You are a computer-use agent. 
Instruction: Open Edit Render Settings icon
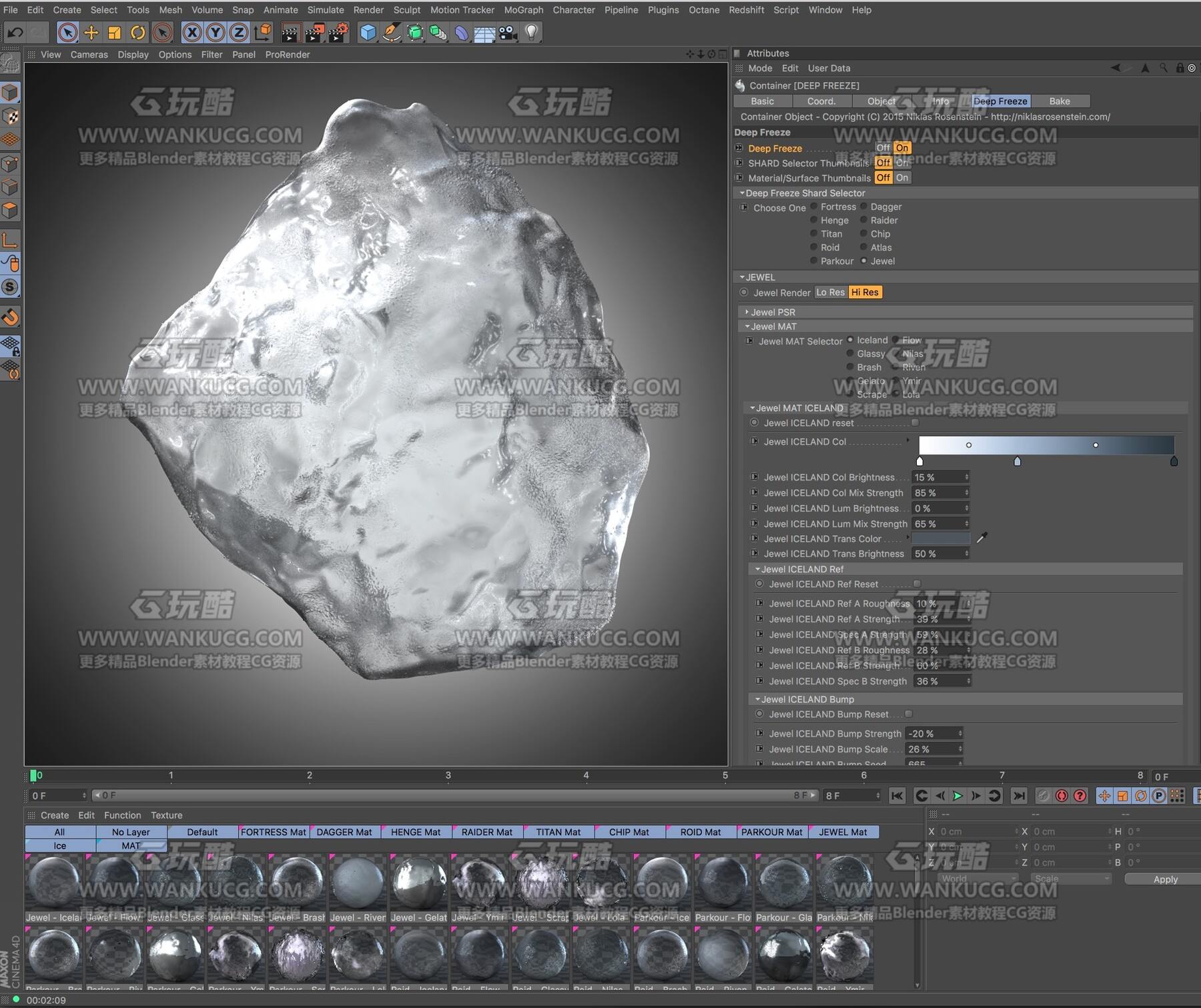pyautogui.click(x=338, y=32)
